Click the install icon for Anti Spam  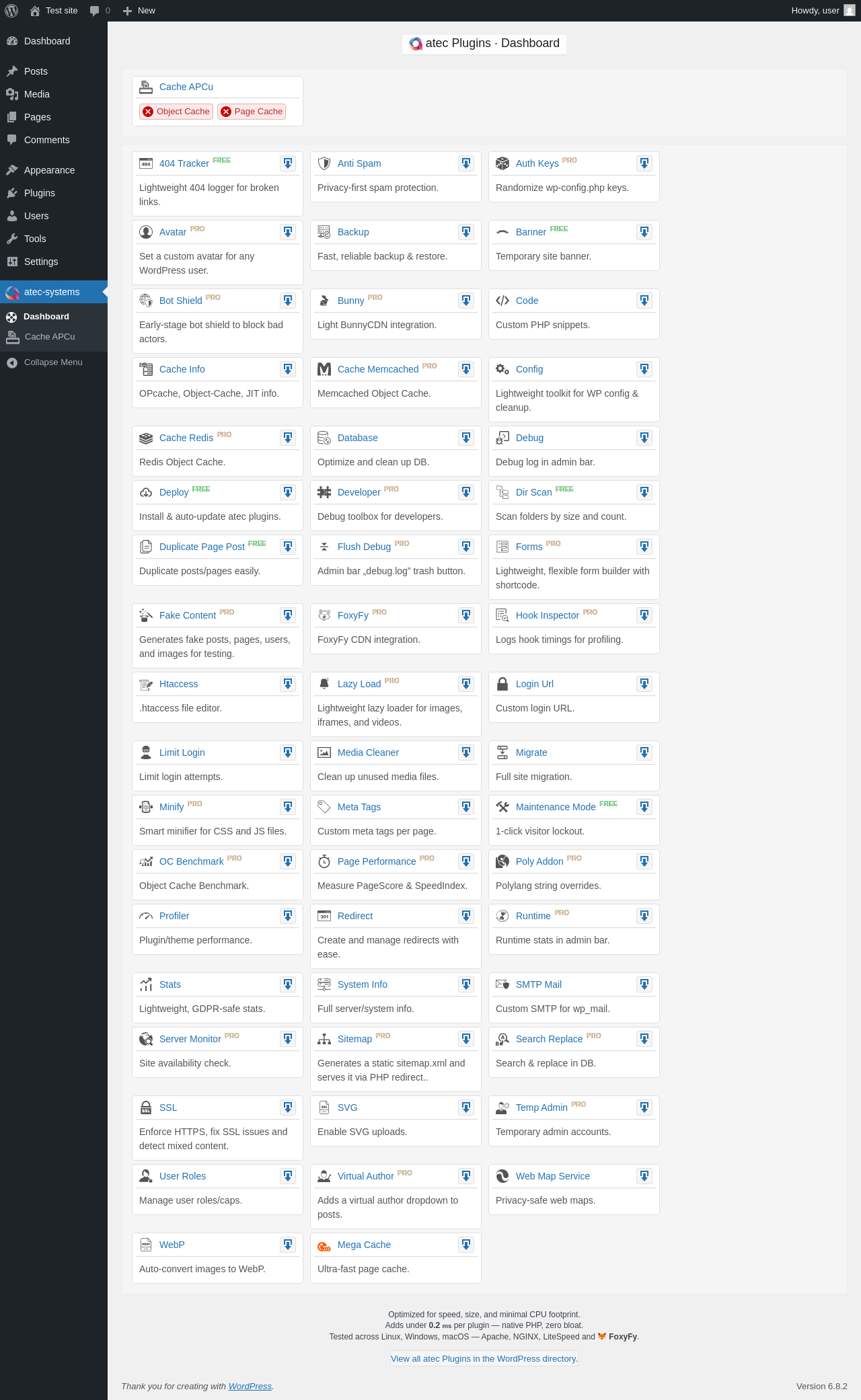point(466,163)
